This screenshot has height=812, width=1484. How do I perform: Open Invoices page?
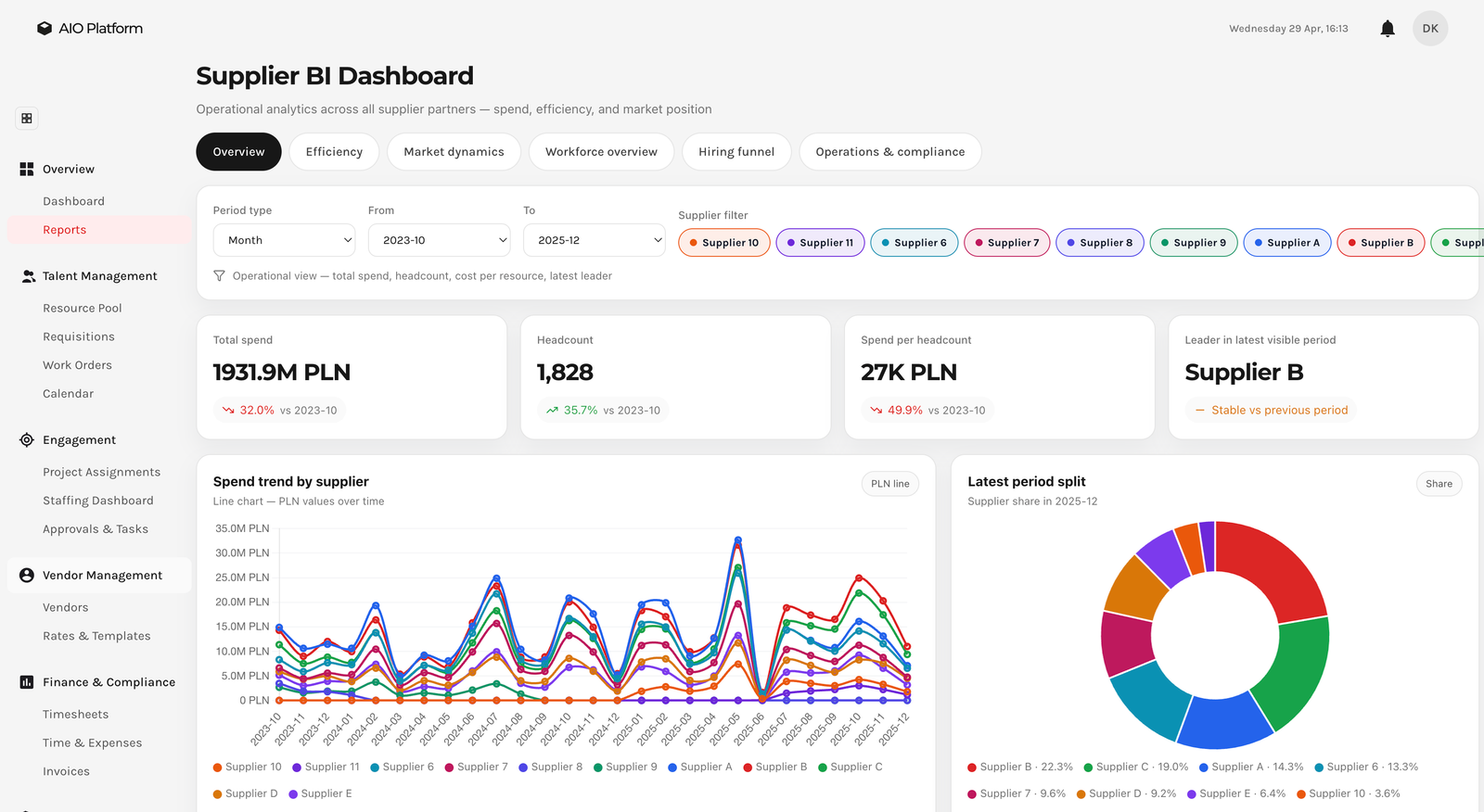pyautogui.click(x=66, y=772)
